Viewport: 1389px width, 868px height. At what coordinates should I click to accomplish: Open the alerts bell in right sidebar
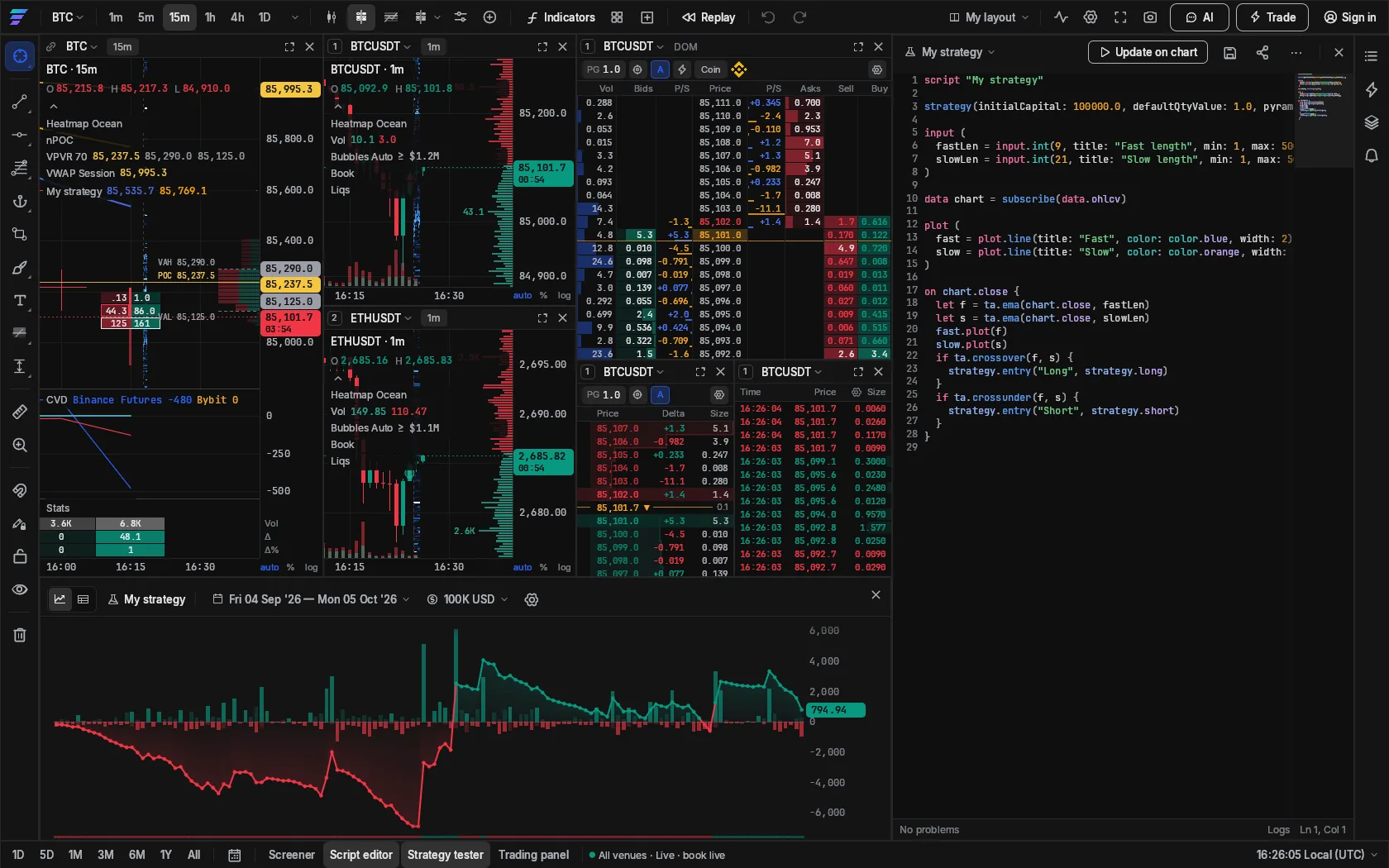1372,155
